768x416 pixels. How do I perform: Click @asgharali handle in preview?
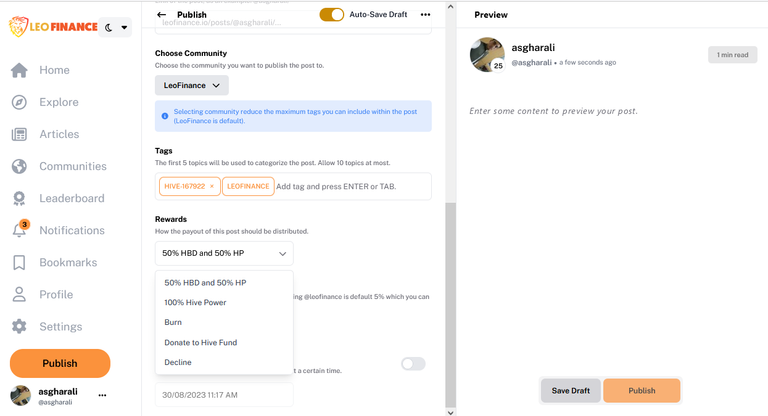[x=531, y=63]
